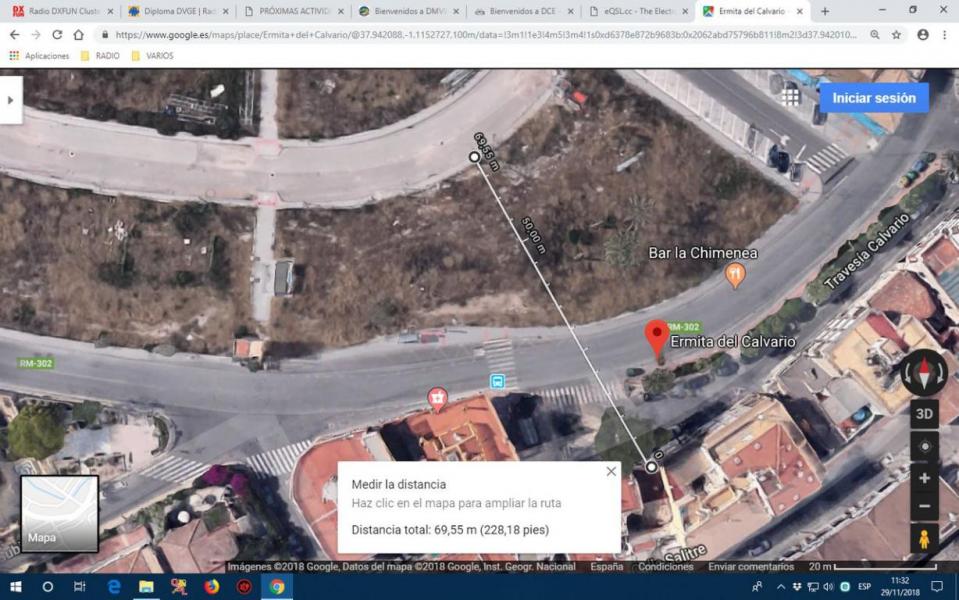Zoom in with the plus button

point(924,478)
